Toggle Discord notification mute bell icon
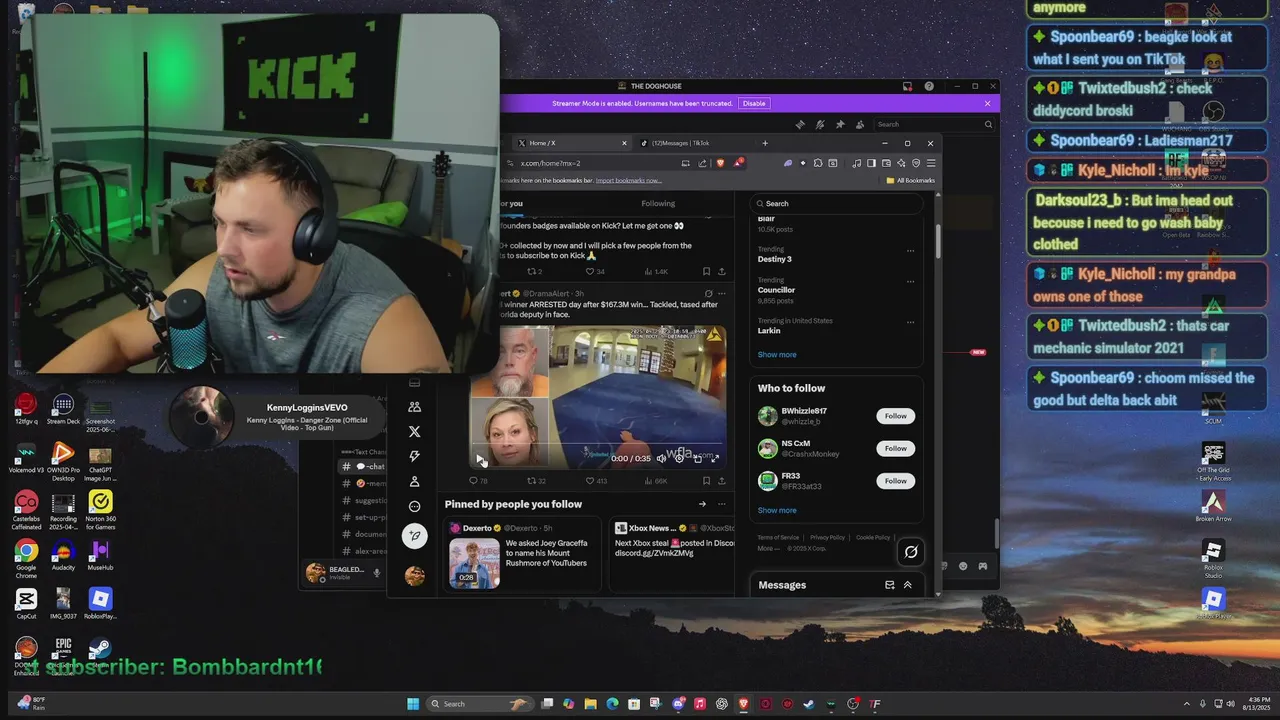 pos(820,125)
